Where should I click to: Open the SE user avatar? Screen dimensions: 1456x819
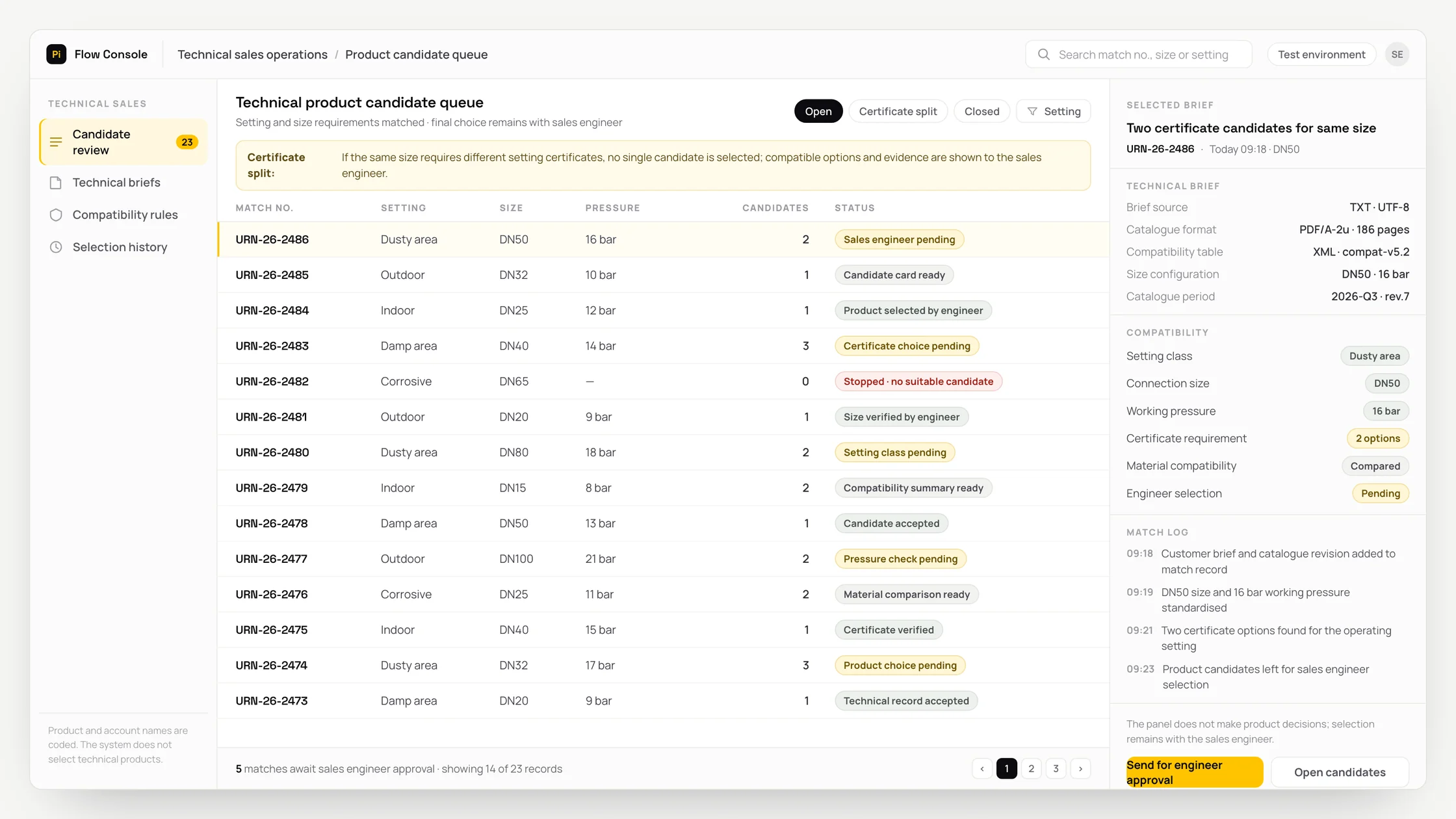coord(1397,55)
